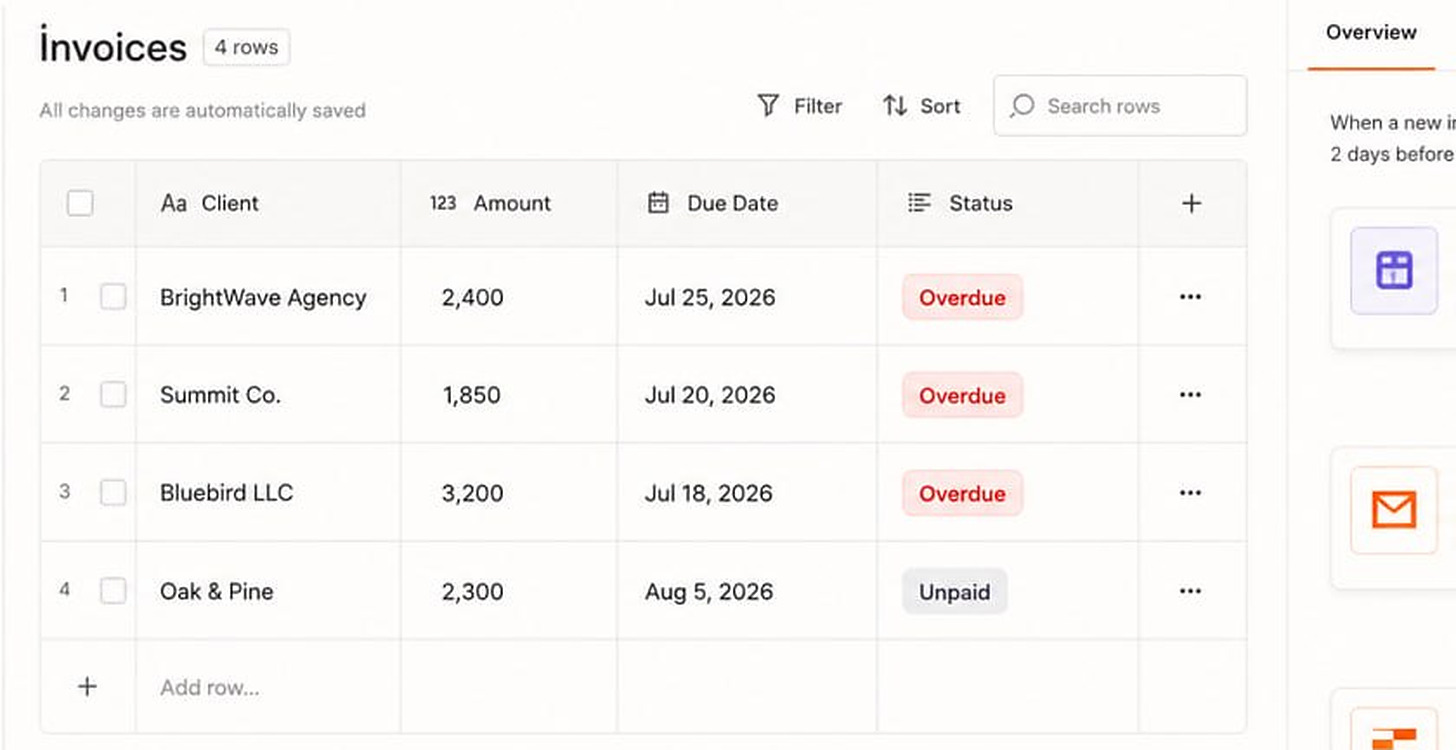Toggle the select-all checkbox in header
Viewport: 1456px width, 750px height.
click(x=80, y=203)
